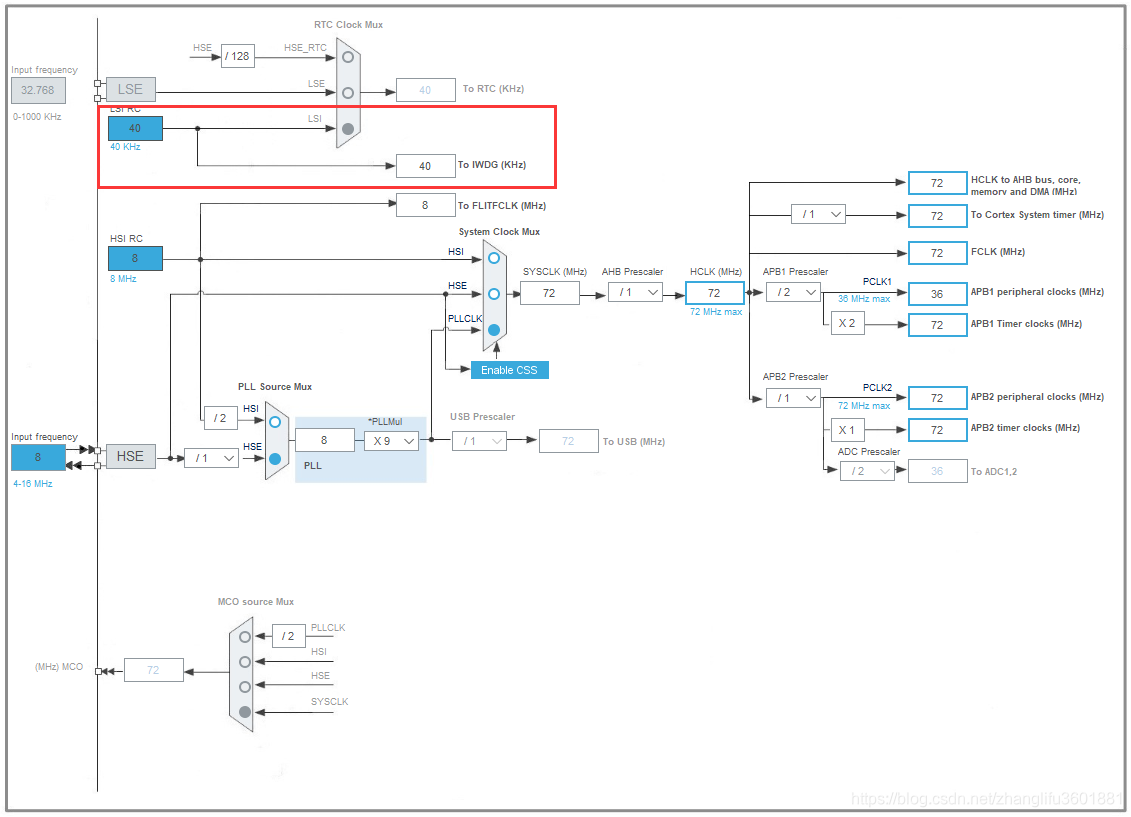
Task: Click the To RTC (KHz) output field
Action: (x=426, y=90)
